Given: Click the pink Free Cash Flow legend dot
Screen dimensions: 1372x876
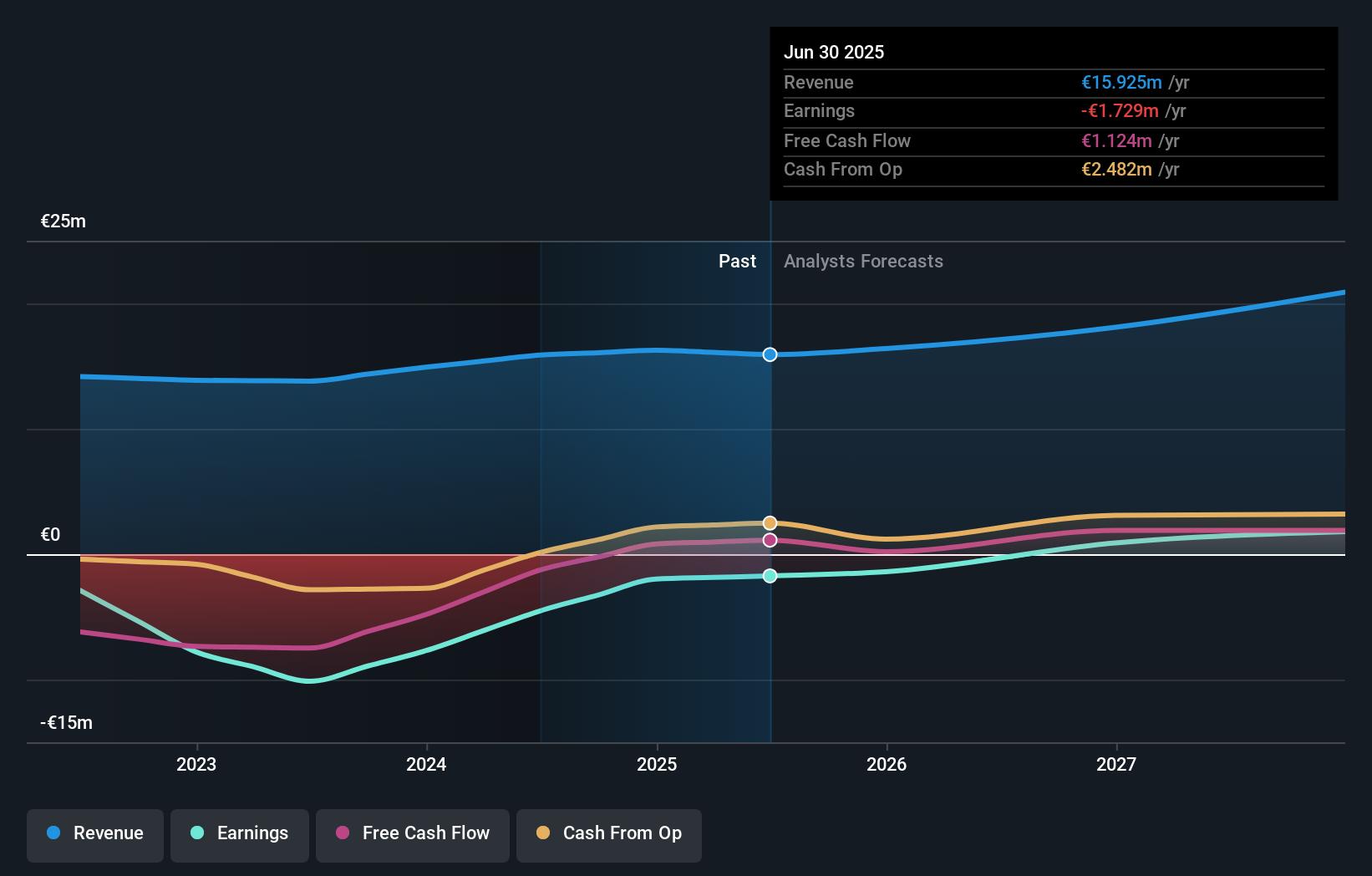Looking at the screenshot, I should (x=343, y=833).
